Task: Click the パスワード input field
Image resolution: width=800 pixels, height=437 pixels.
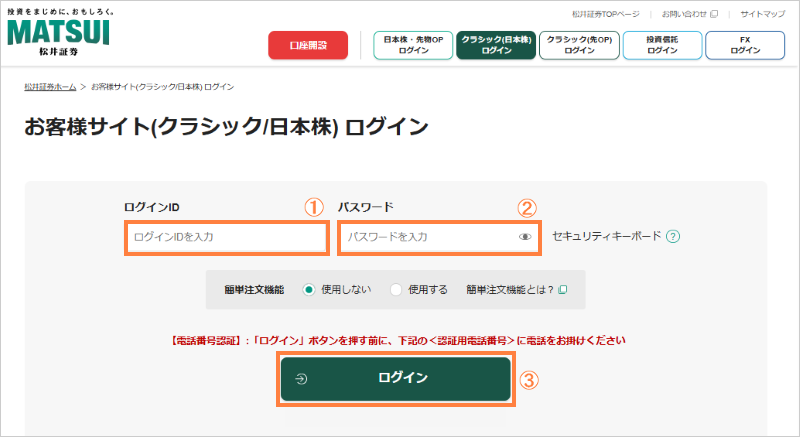Action: 428,237
